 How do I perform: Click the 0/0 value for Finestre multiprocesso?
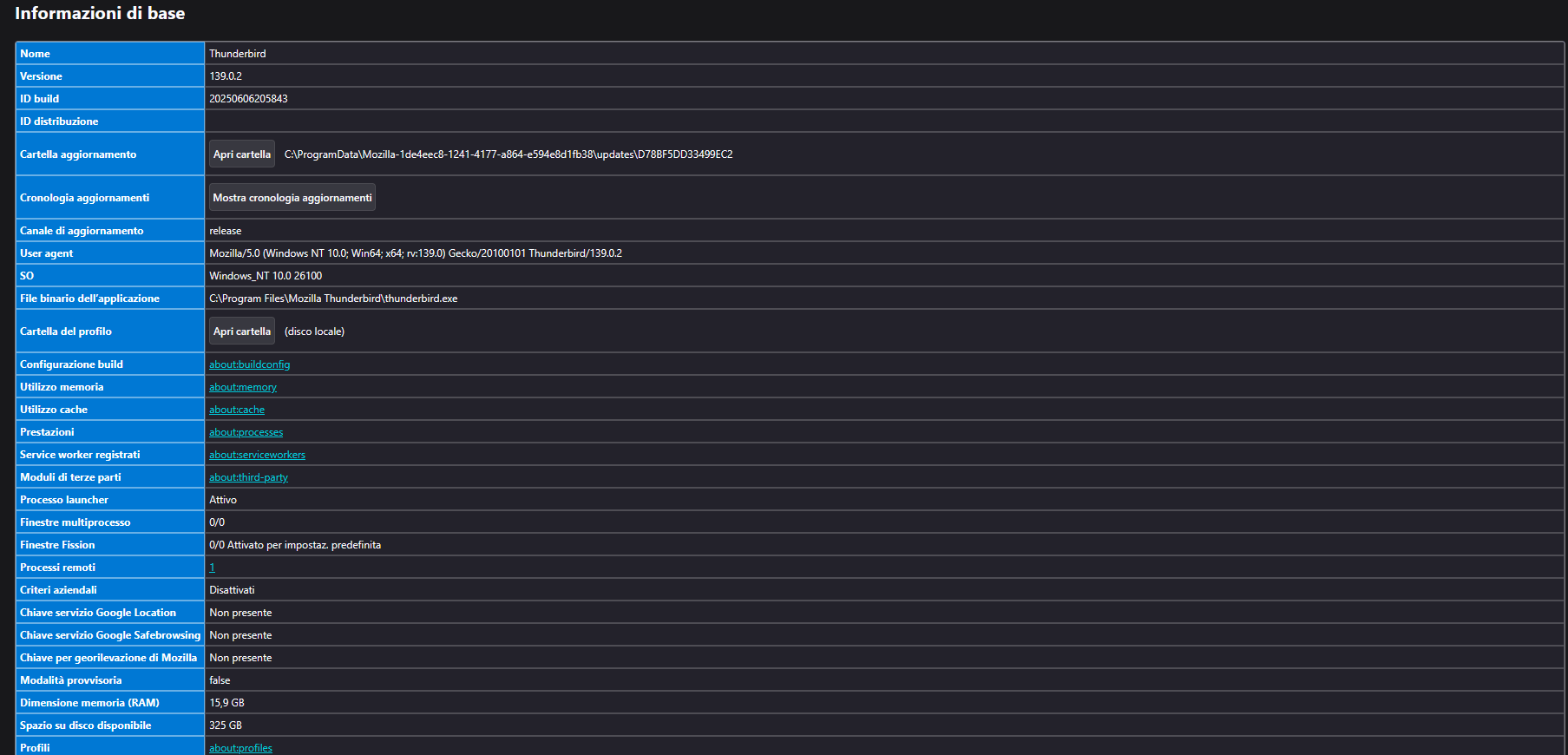click(217, 522)
